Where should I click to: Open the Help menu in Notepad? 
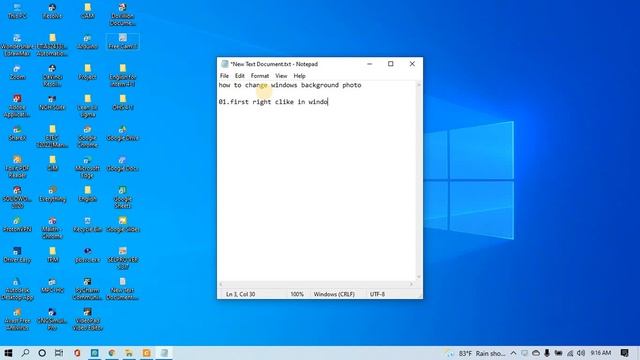(299, 76)
